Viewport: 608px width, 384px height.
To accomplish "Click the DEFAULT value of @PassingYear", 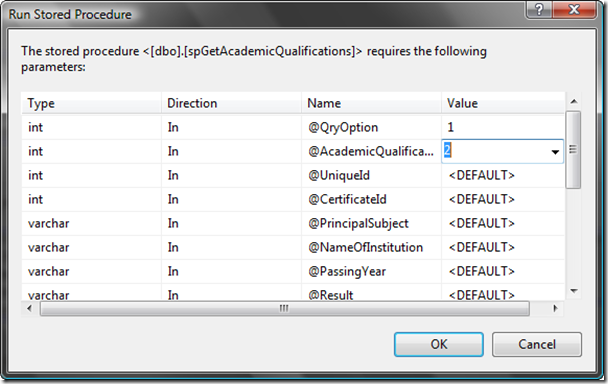I will pos(503,272).
